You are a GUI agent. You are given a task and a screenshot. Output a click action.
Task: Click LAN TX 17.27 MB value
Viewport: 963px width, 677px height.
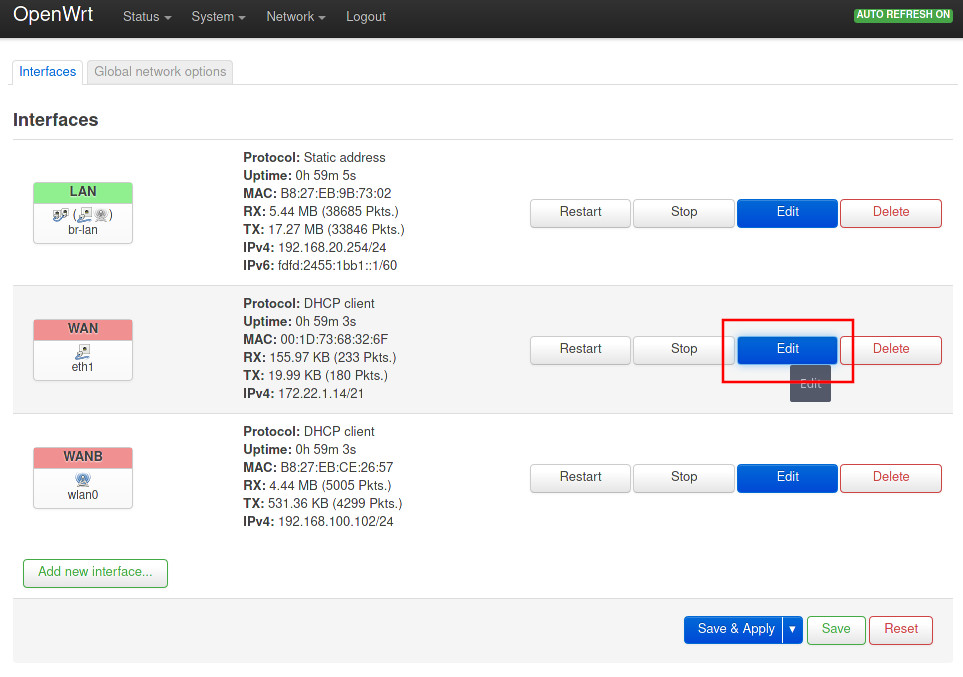pos(337,230)
